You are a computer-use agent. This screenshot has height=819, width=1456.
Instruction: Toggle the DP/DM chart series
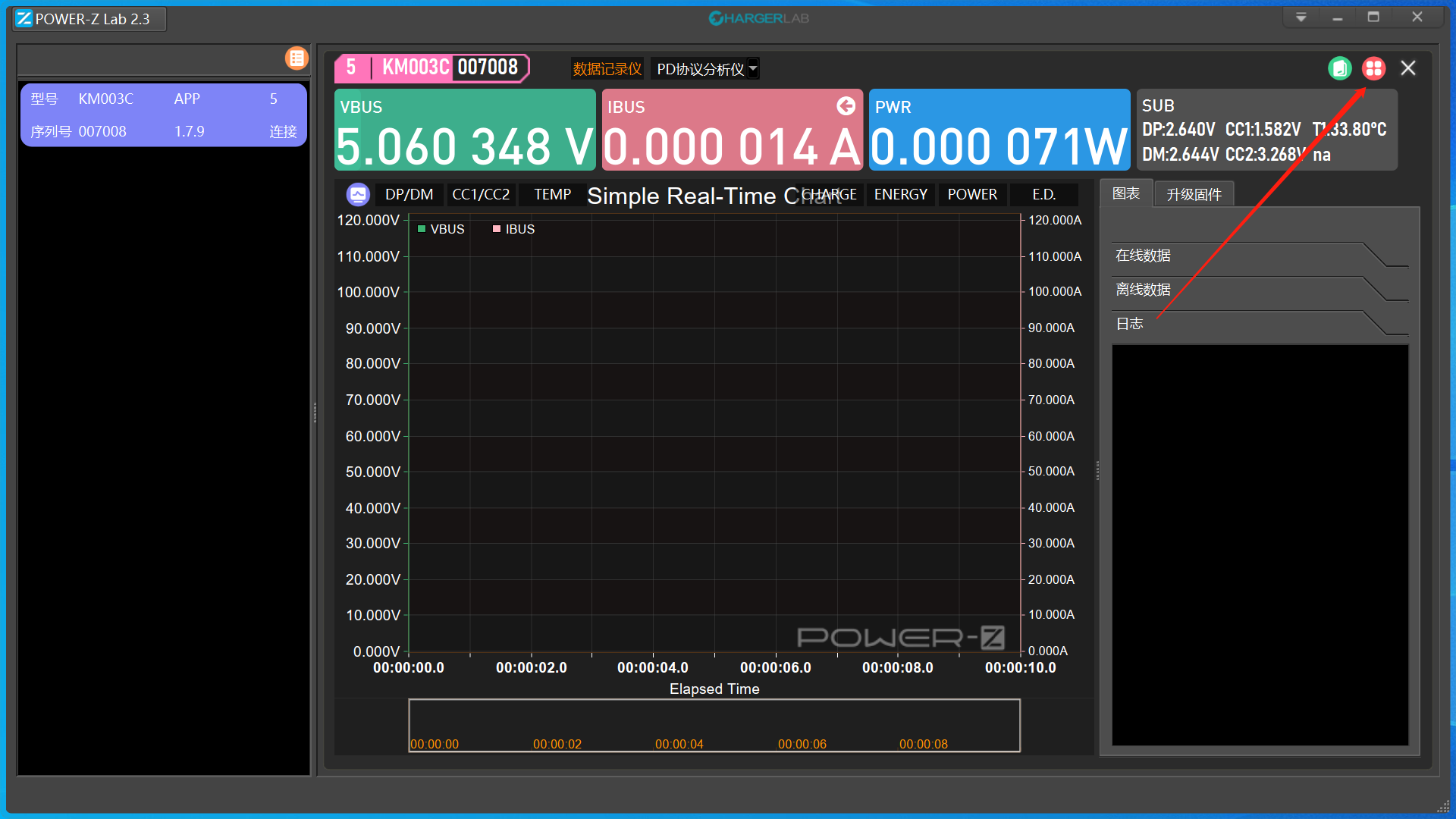pyautogui.click(x=409, y=195)
